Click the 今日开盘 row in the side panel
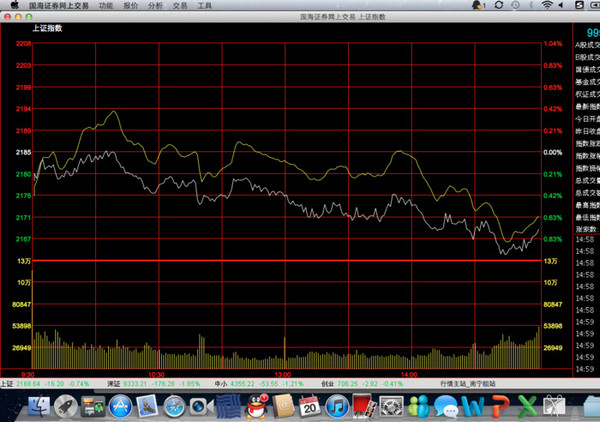The image size is (600, 422). (x=587, y=119)
